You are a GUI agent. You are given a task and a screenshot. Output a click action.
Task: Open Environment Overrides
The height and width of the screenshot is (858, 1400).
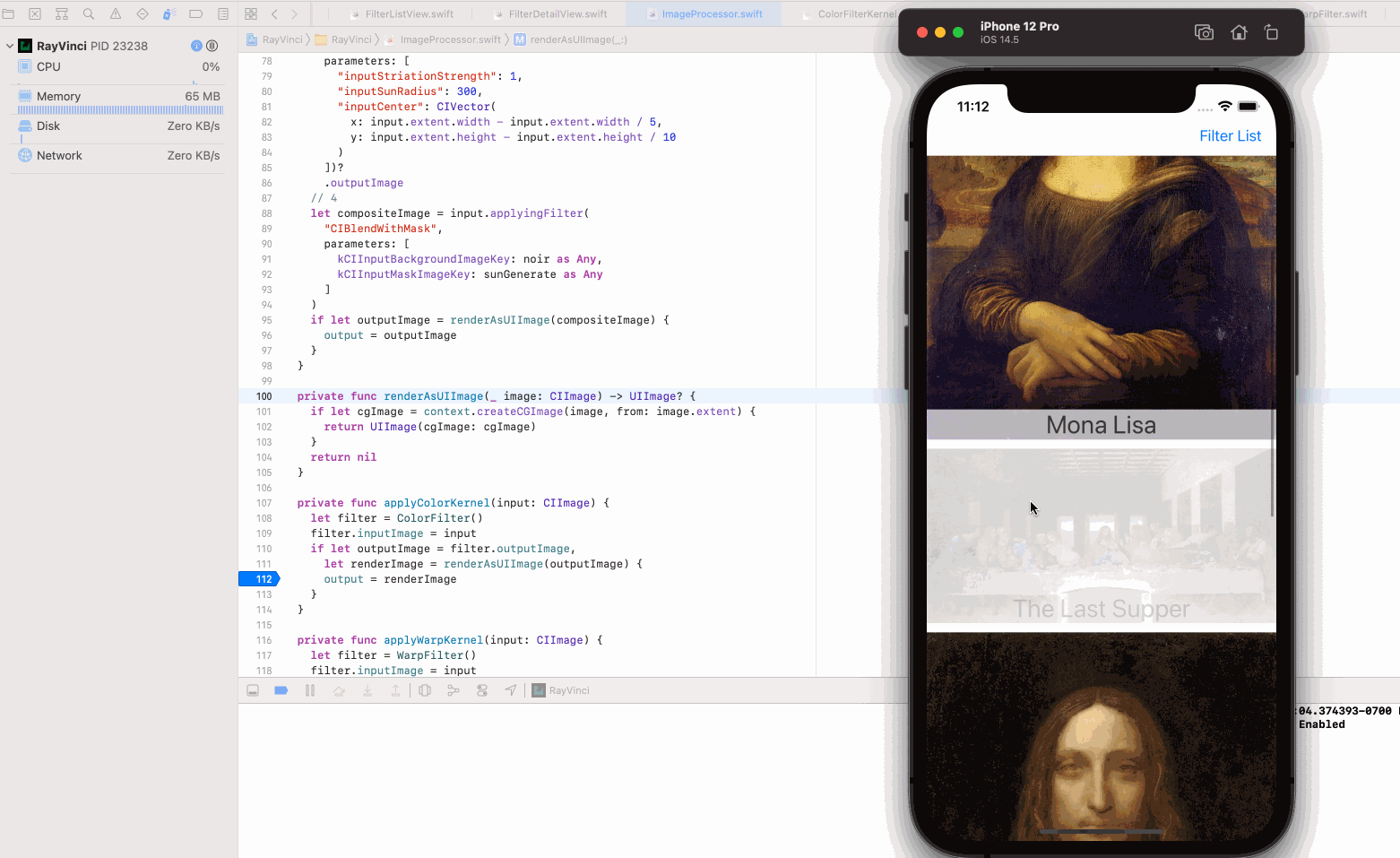[x=482, y=690]
